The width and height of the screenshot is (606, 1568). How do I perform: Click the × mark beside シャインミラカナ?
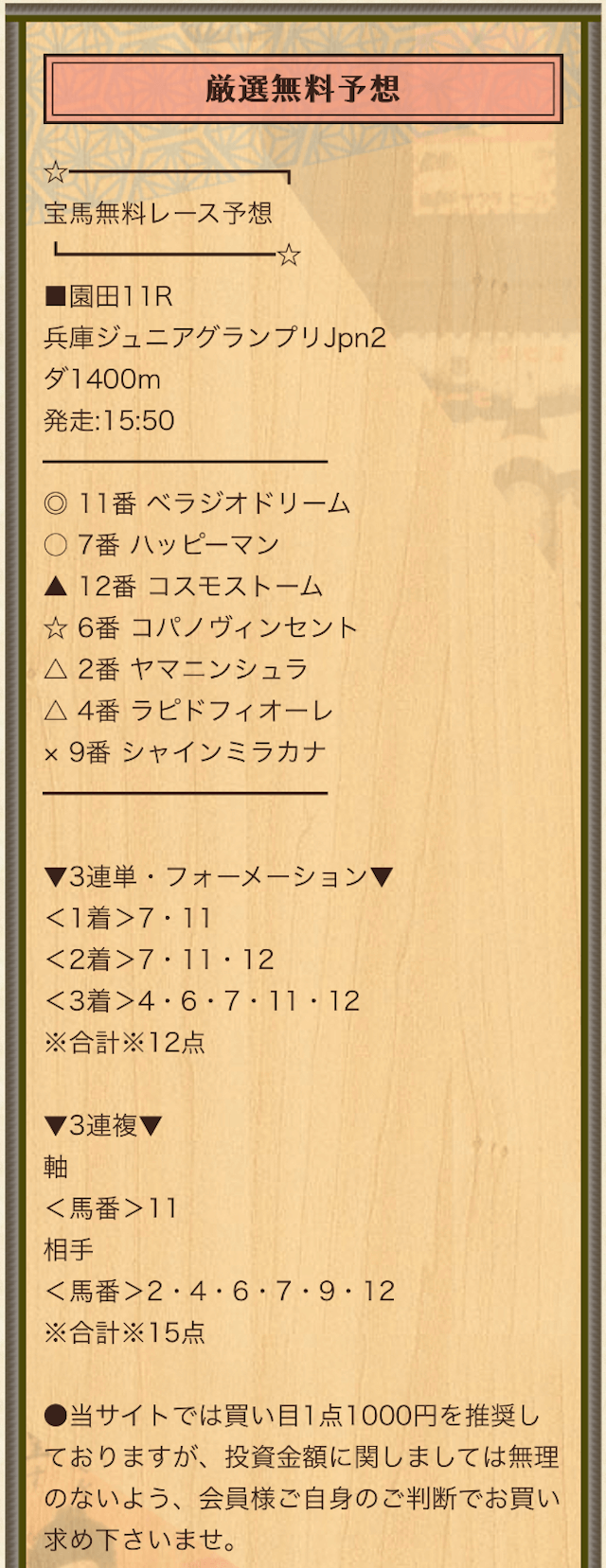click(x=52, y=754)
